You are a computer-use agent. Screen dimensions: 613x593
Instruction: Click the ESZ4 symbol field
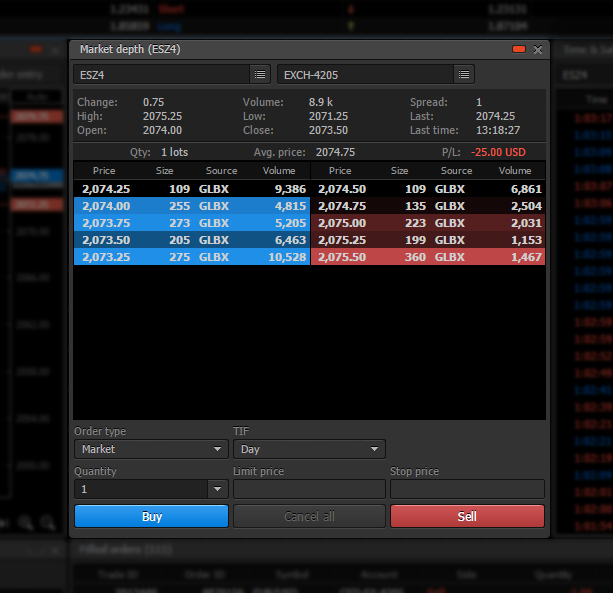pos(160,74)
